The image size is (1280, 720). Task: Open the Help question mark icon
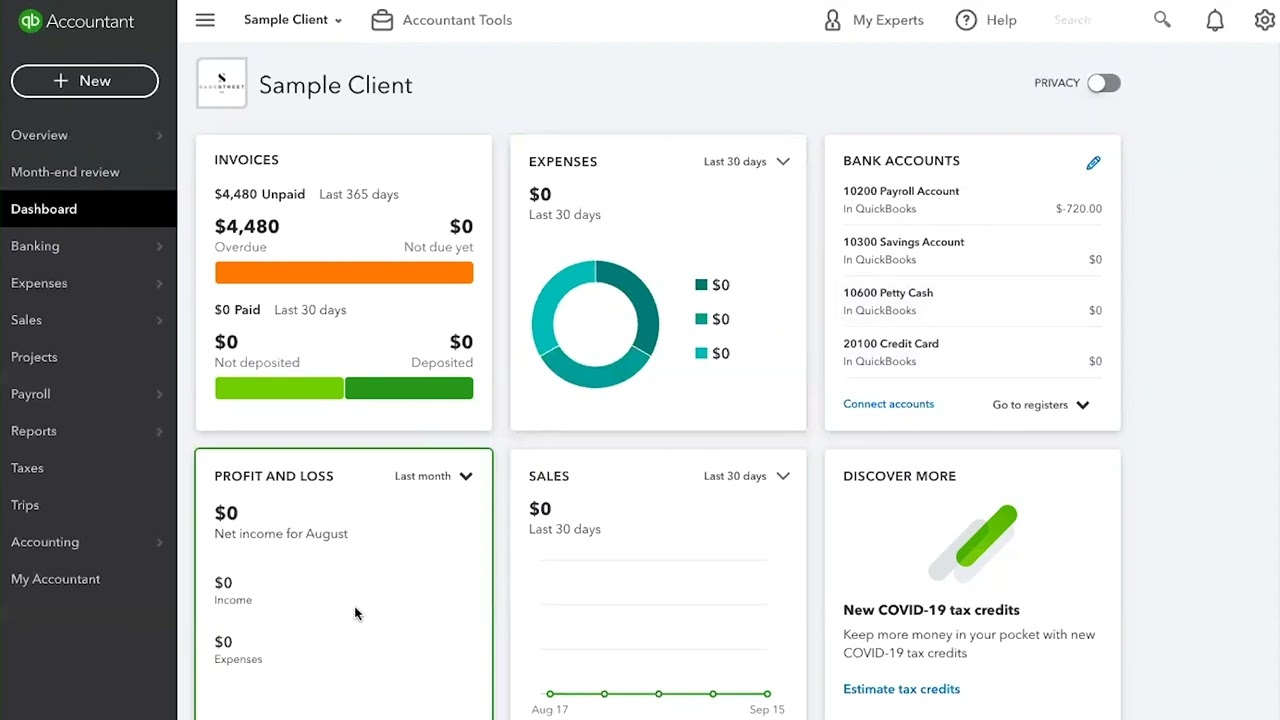pyautogui.click(x=966, y=20)
